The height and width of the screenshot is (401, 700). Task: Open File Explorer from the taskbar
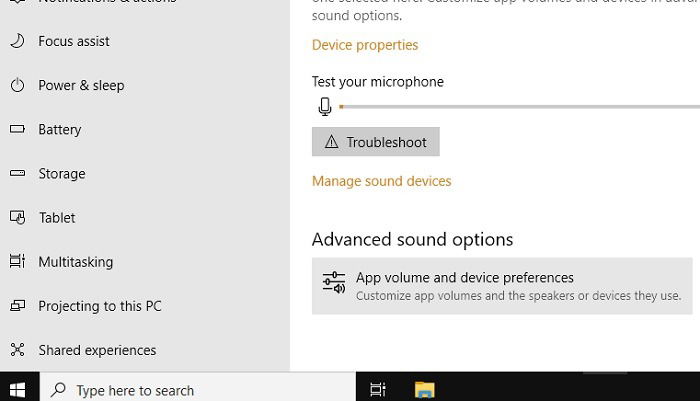pyautogui.click(x=424, y=390)
